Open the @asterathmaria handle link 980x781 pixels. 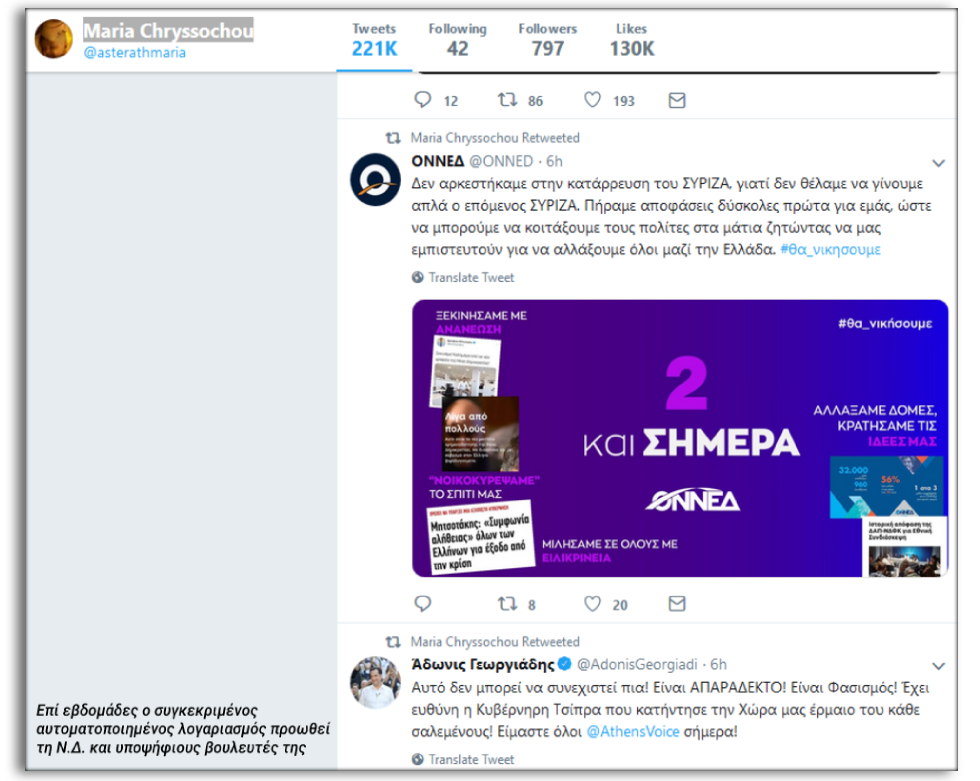point(134,53)
